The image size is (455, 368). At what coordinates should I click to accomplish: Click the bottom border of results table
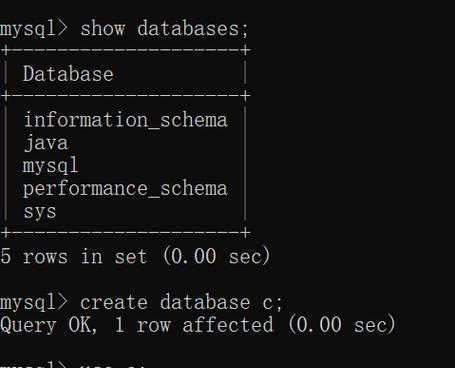pyautogui.click(x=125, y=233)
